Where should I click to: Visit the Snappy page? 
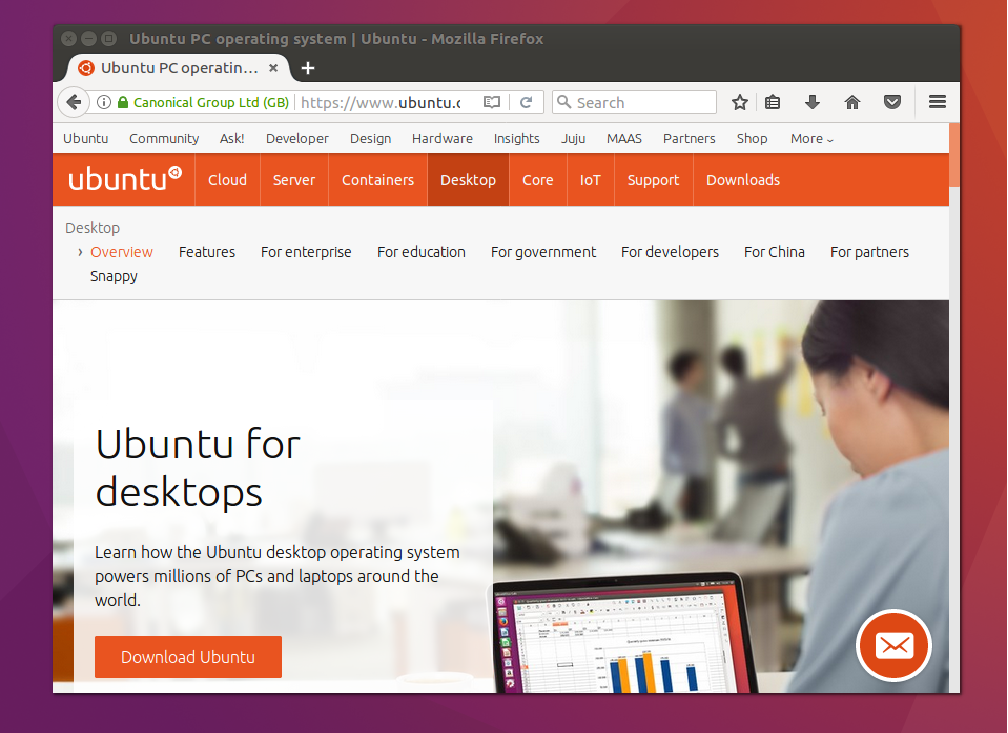point(114,276)
